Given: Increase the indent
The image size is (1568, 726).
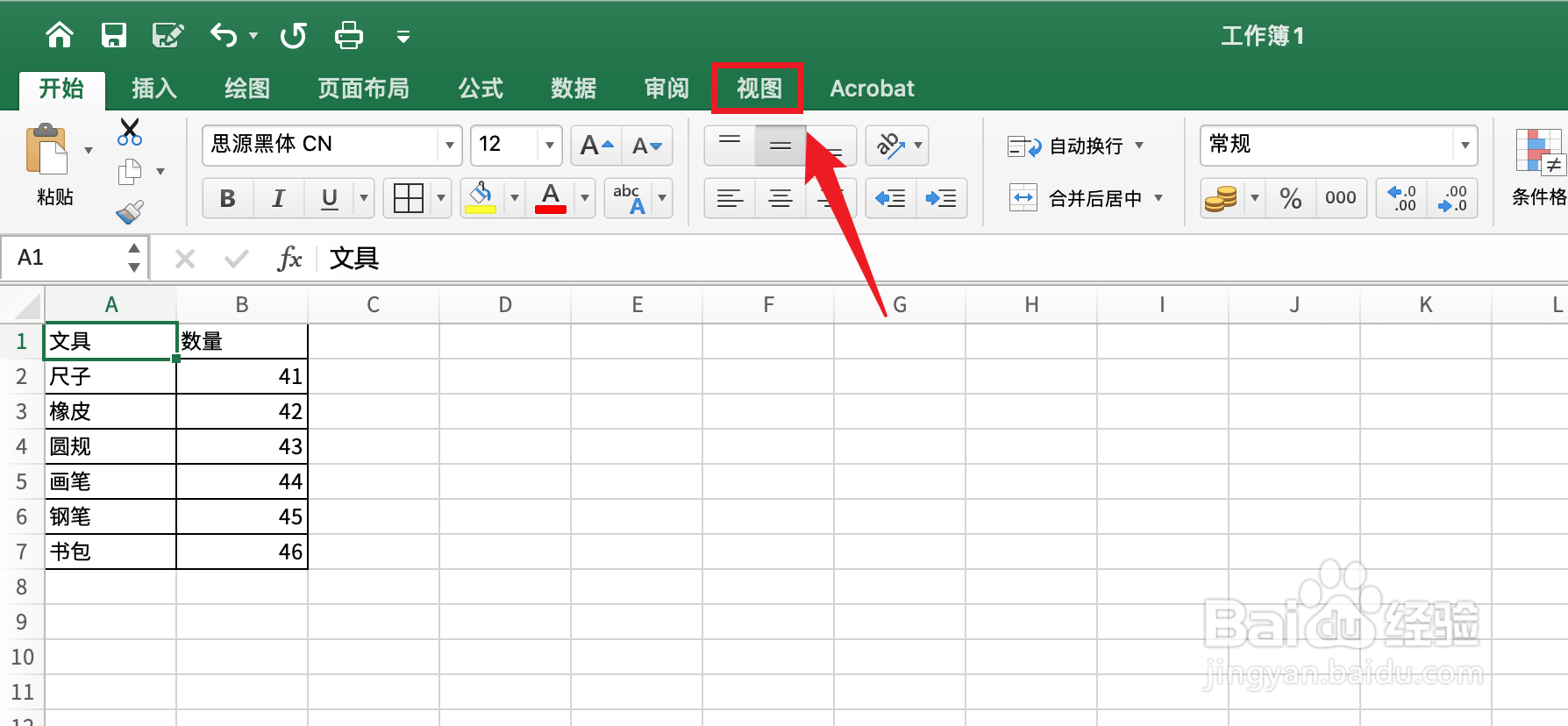Looking at the screenshot, I should click(x=942, y=198).
